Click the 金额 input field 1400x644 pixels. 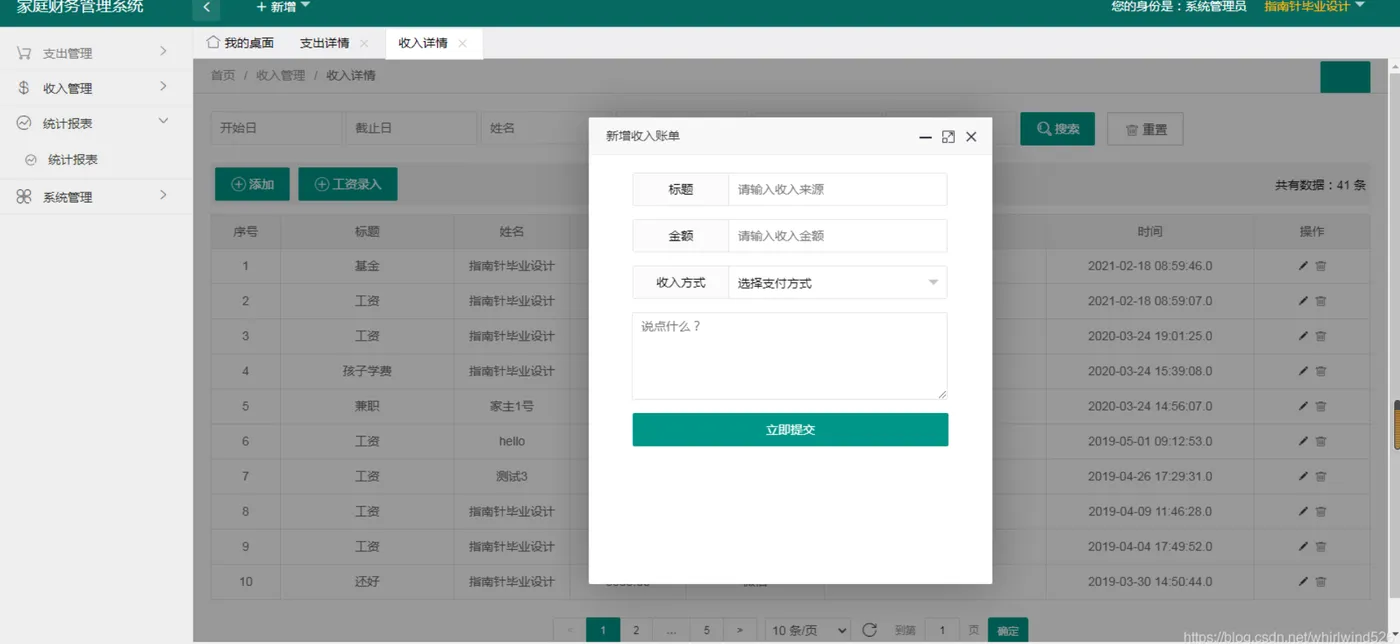click(837, 236)
